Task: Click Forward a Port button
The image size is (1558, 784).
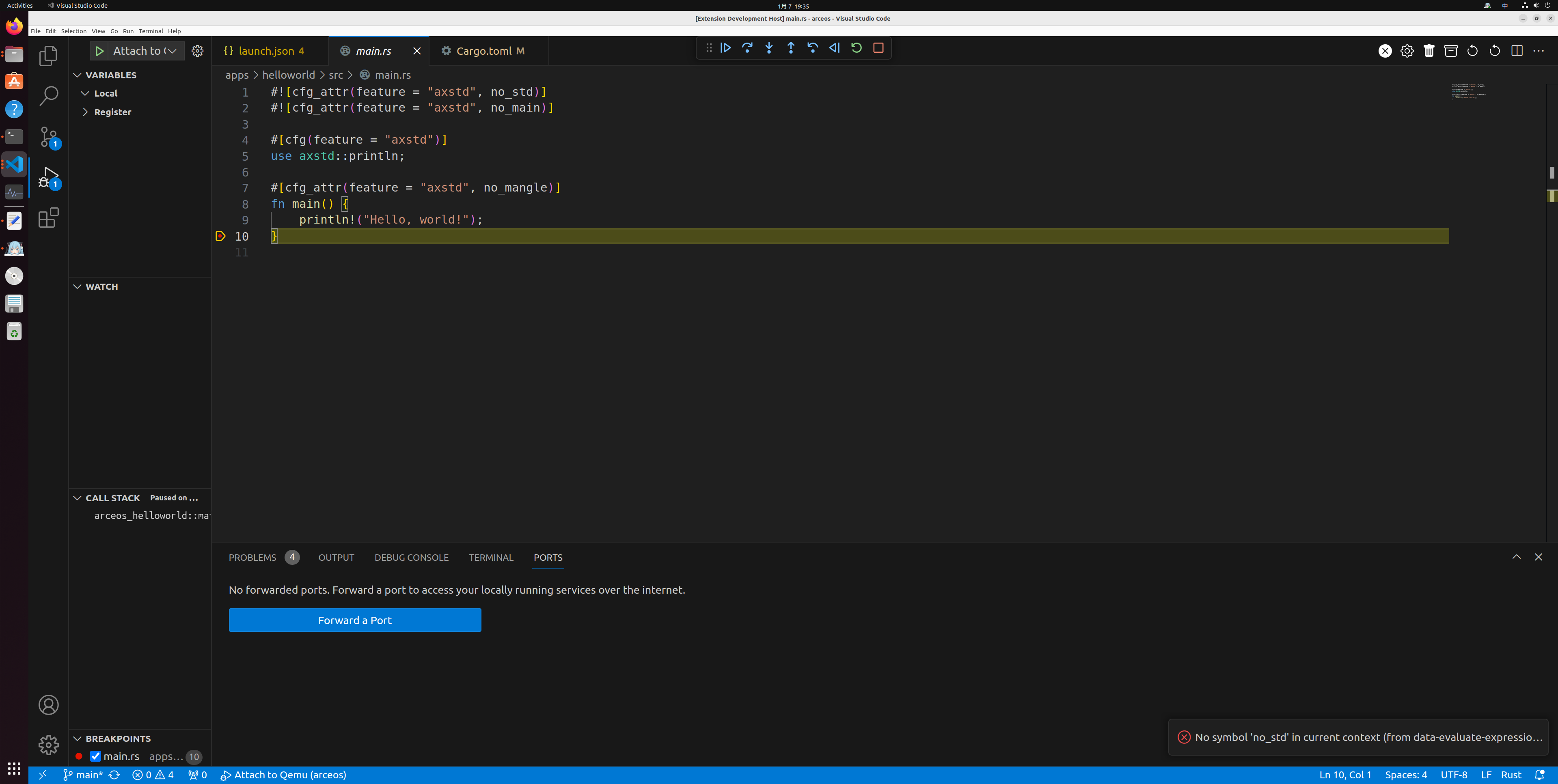Action: coord(355,620)
